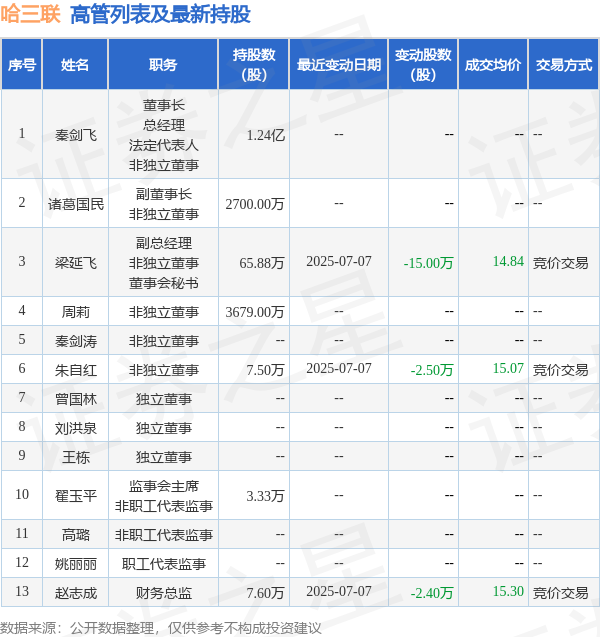
Task: Select the name 翟玉平
Action: [76, 496]
